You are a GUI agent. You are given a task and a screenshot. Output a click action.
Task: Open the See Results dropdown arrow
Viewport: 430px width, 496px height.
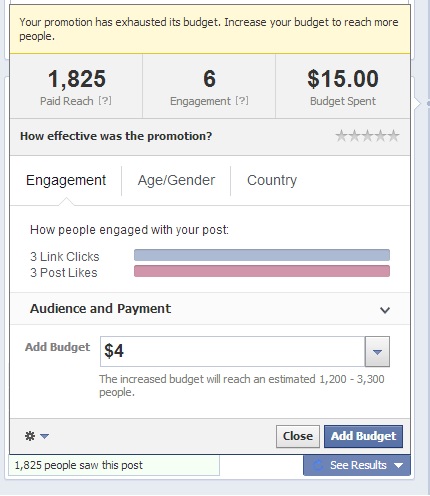point(399,465)
